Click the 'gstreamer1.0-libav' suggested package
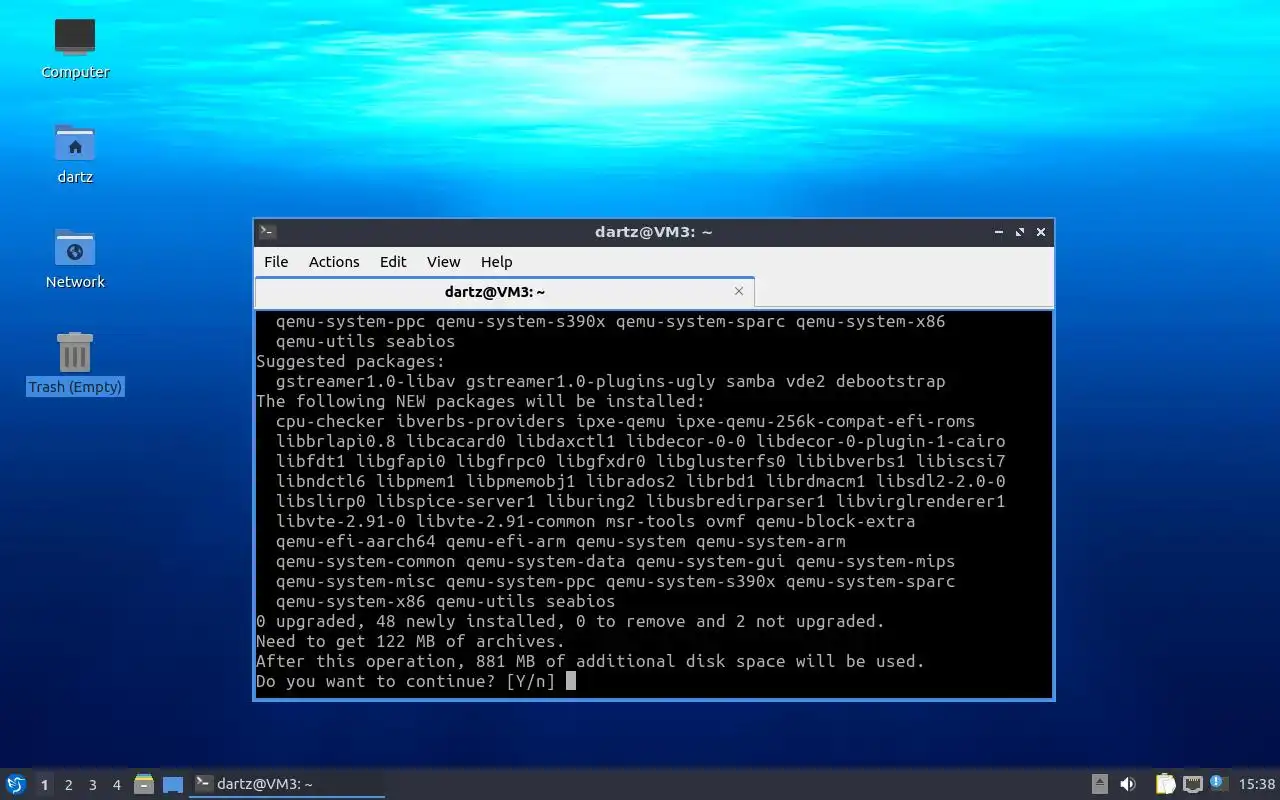This screenshot has width=1280, height=800. coord(366,381)
